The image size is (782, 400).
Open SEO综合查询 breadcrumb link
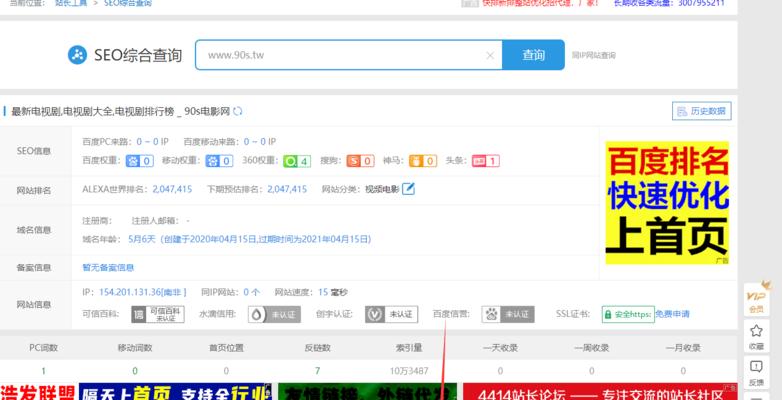click(x=128, y=3)
